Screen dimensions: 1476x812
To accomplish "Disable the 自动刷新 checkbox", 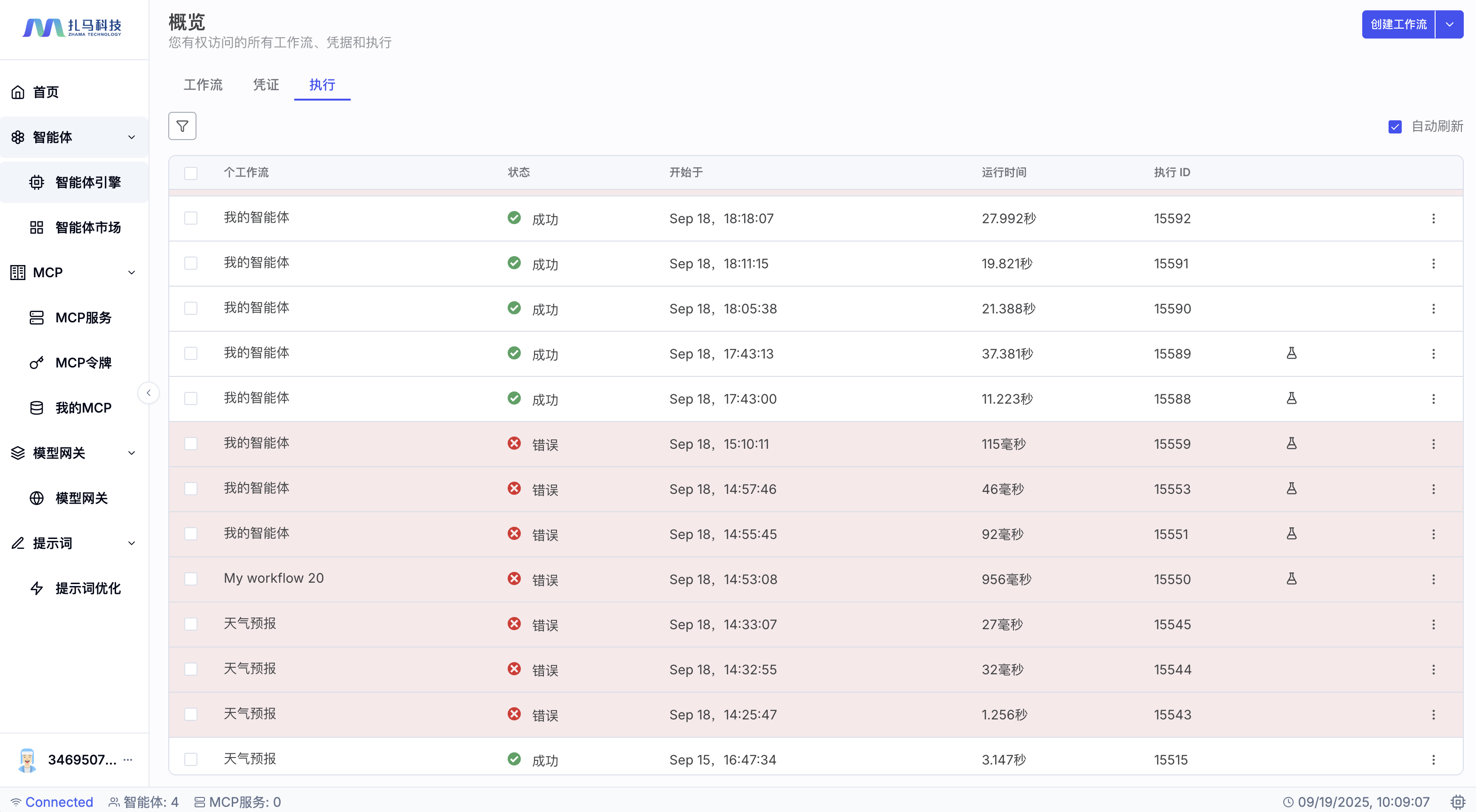I will pyautogui.click(x=1395, y=126).
